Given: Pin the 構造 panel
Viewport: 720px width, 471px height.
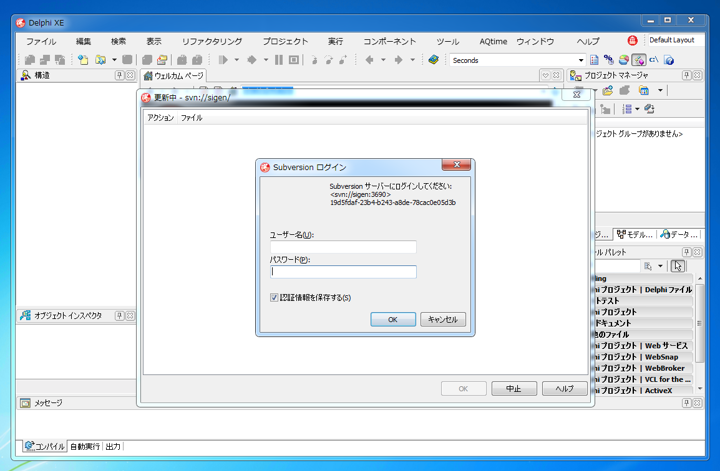Looking at the screenshot, I should tap(119, 75).
